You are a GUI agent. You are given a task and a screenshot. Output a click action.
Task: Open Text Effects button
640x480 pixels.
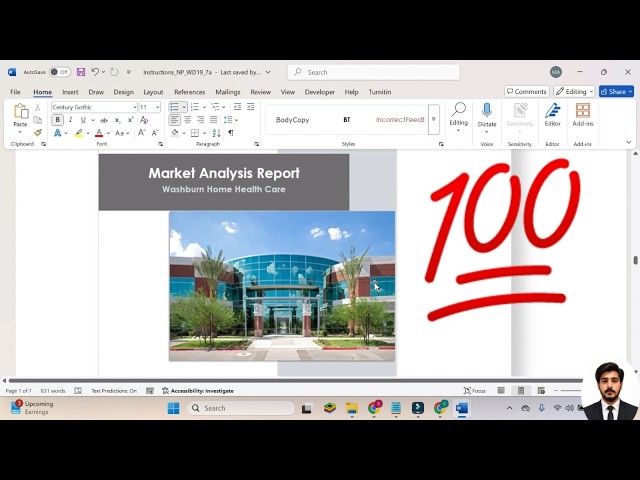point(58,133)
